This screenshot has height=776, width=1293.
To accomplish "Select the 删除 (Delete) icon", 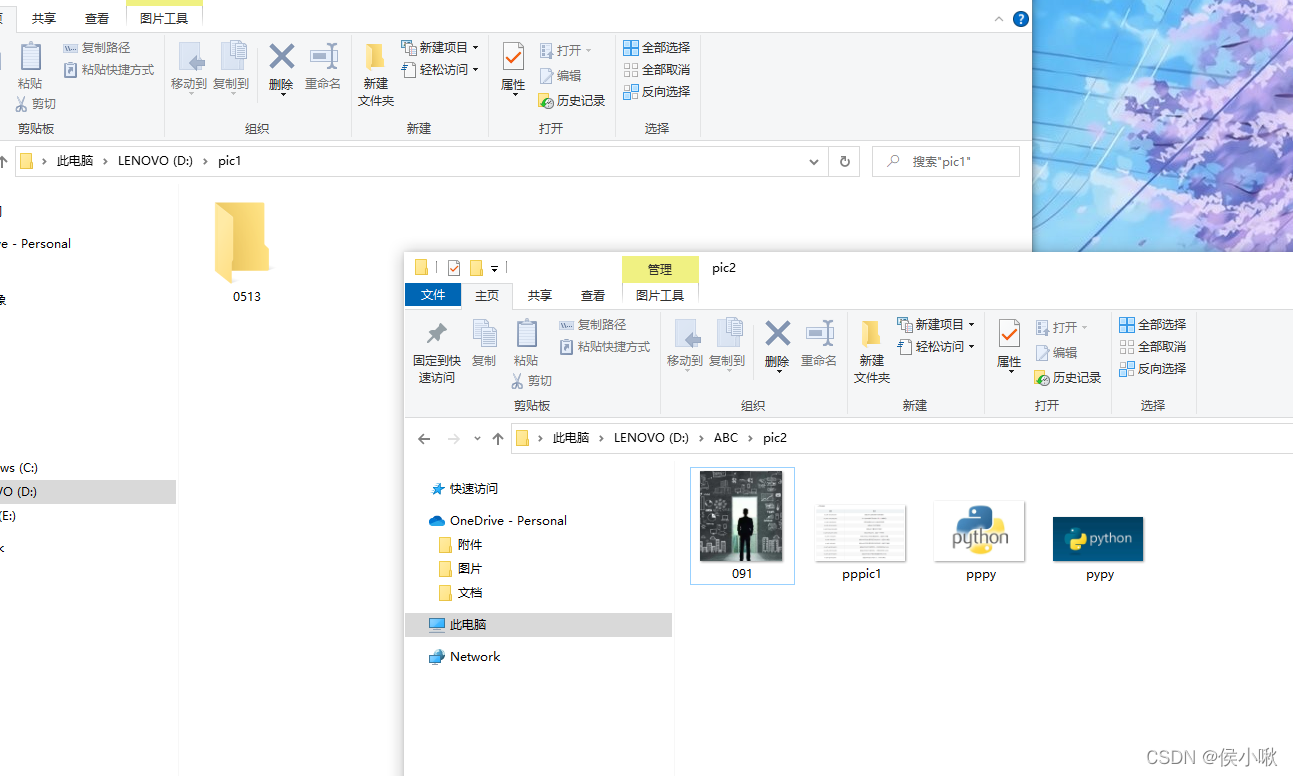I will [x=777, y=345].
